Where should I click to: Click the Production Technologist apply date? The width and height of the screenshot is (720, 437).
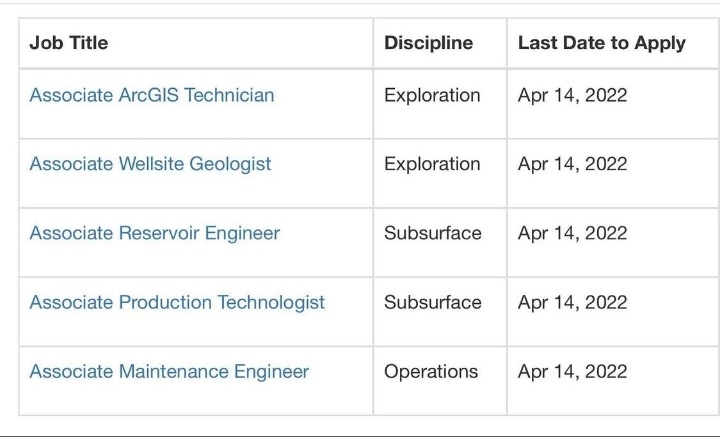573,302
